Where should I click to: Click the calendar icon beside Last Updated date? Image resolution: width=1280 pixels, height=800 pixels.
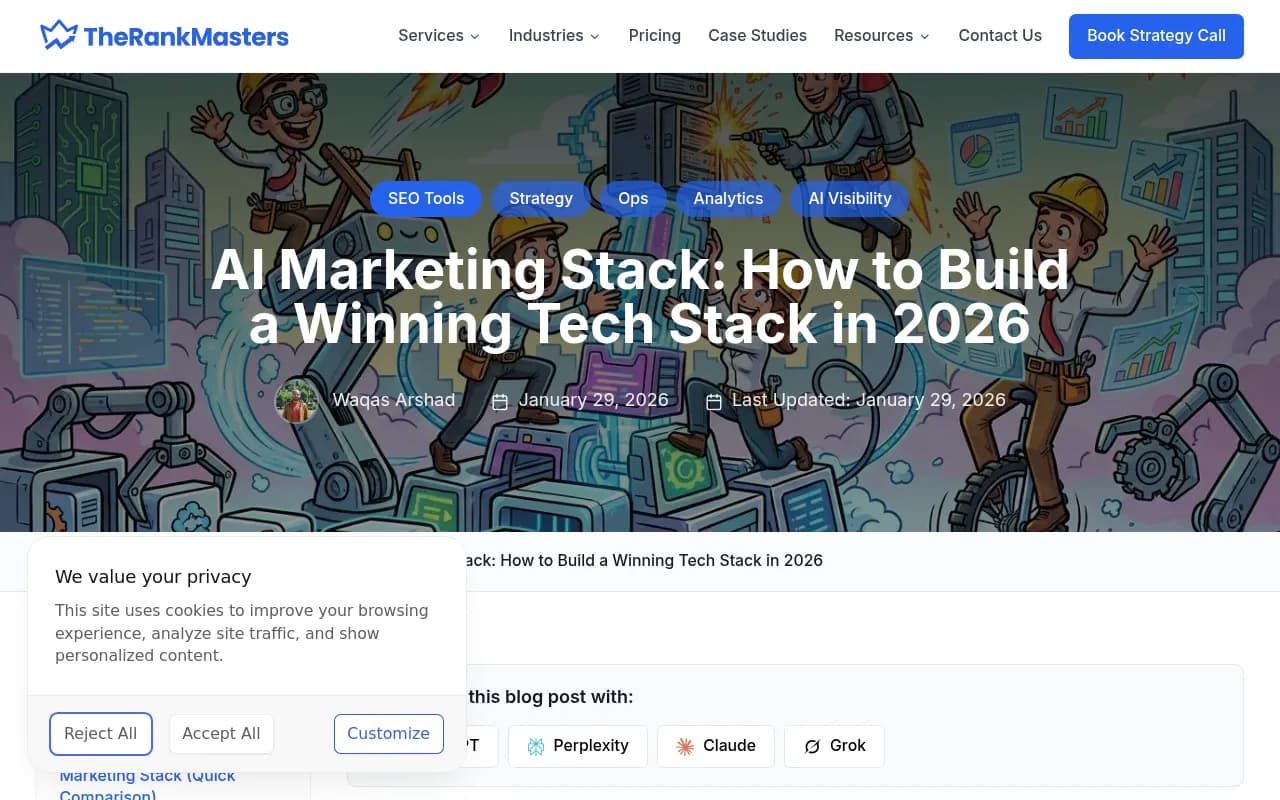click(x=713, y=401)
